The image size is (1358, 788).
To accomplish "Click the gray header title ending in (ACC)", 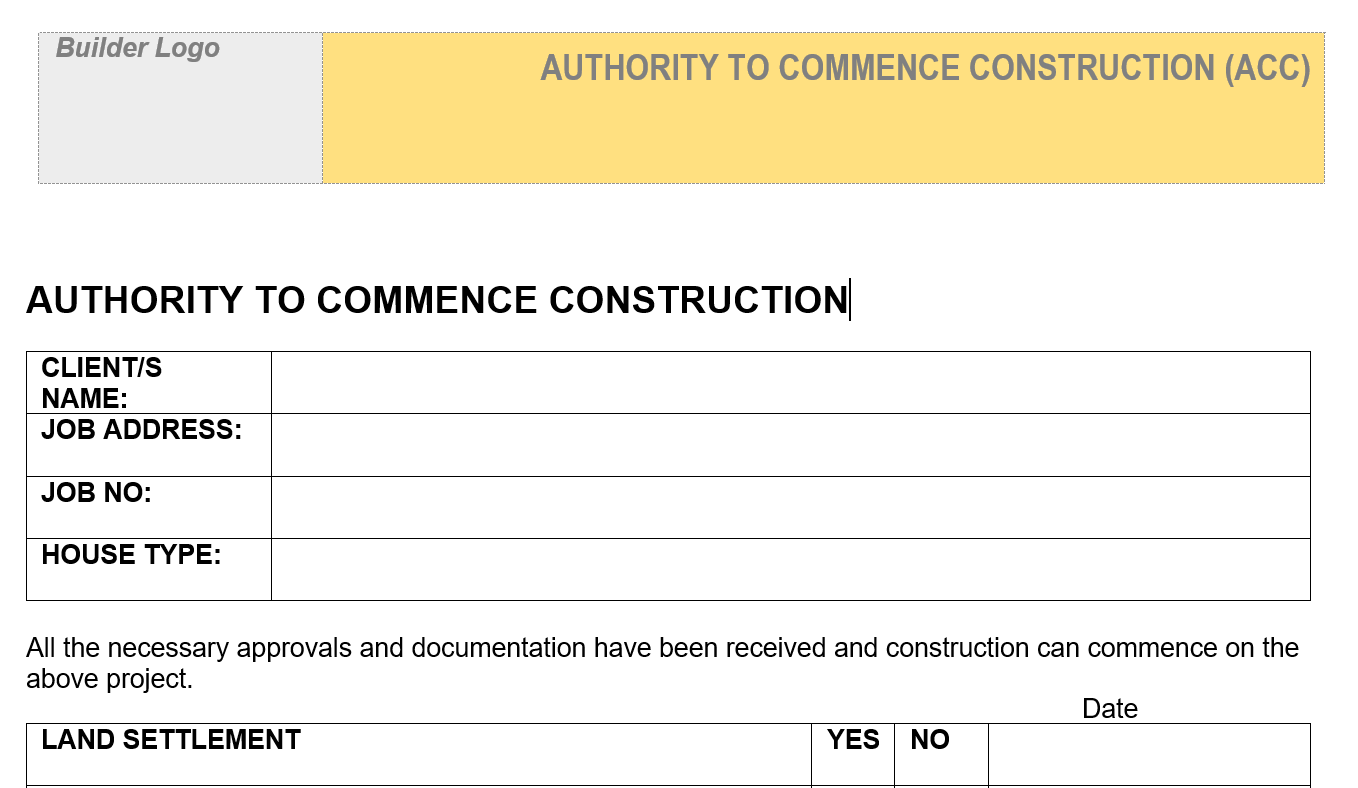I will coord(925,68).
